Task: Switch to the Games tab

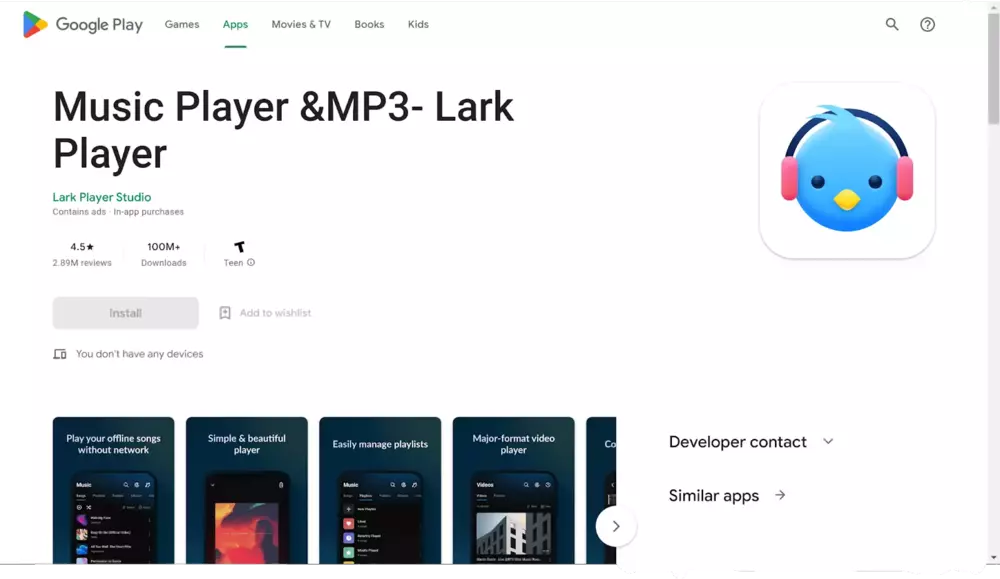Action: 182,24
